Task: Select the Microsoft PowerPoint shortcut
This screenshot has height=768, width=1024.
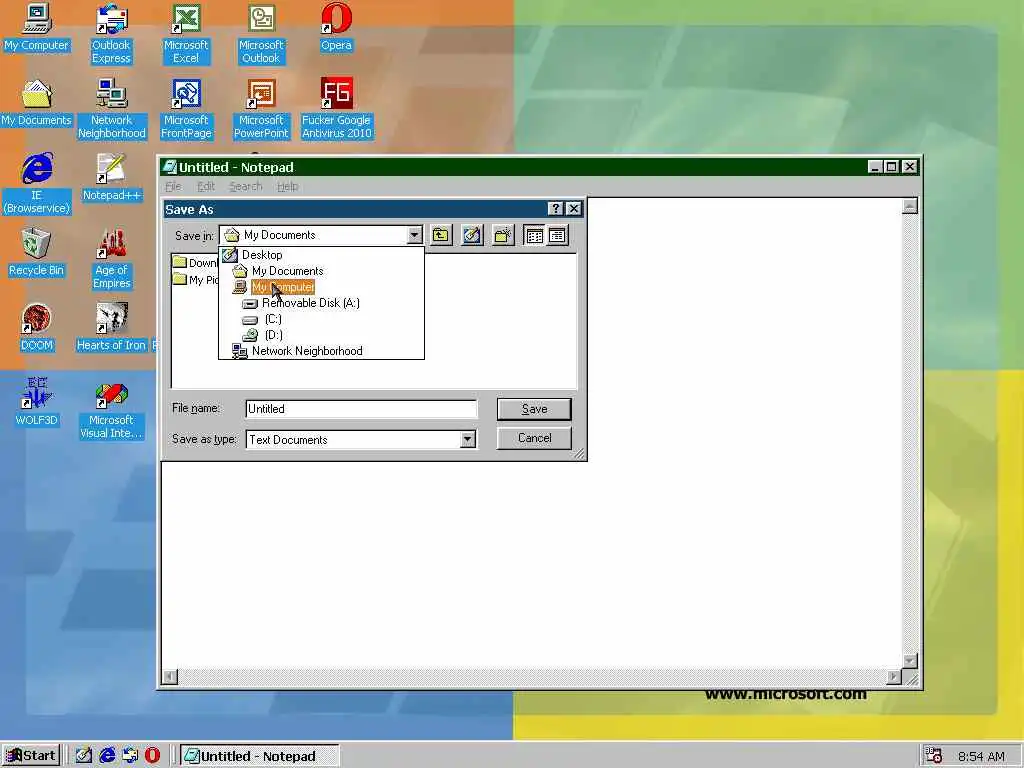Action: pyautogui.click(x=261, y=109)
